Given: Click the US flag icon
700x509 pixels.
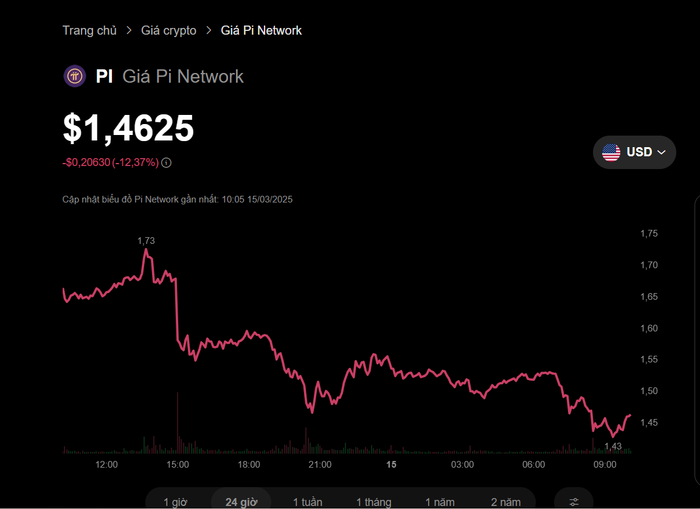Looking at the screenshot, I should tap(611, 152).
